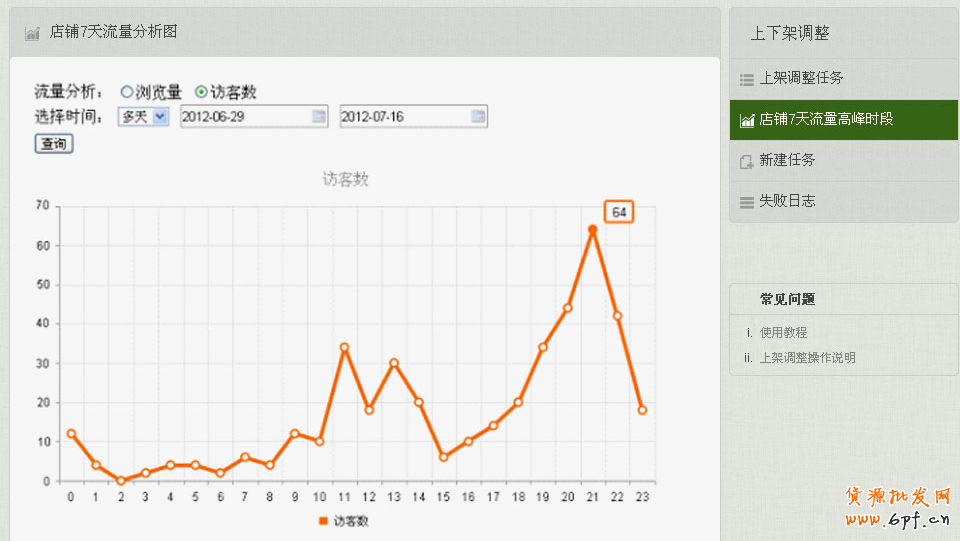Viewport: 960px width, 541px height.
Task: Open the 上架调整操作说明 link
Action: point(807,358)
